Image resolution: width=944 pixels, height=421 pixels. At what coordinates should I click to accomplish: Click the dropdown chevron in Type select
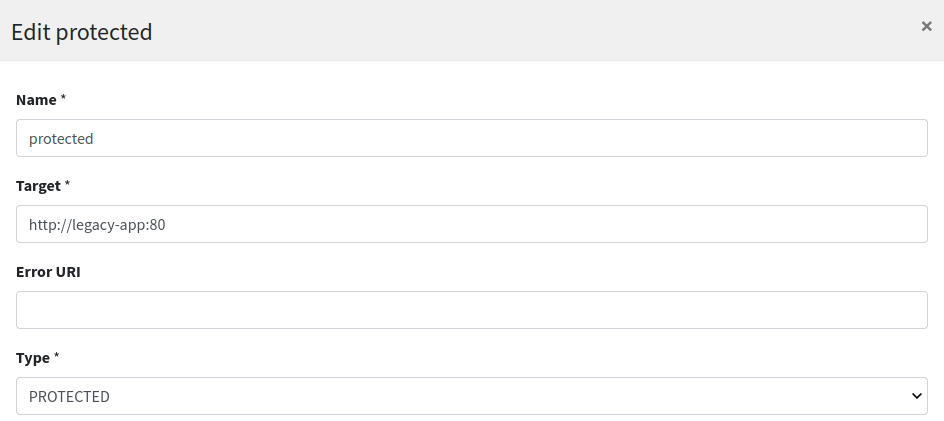916,396
